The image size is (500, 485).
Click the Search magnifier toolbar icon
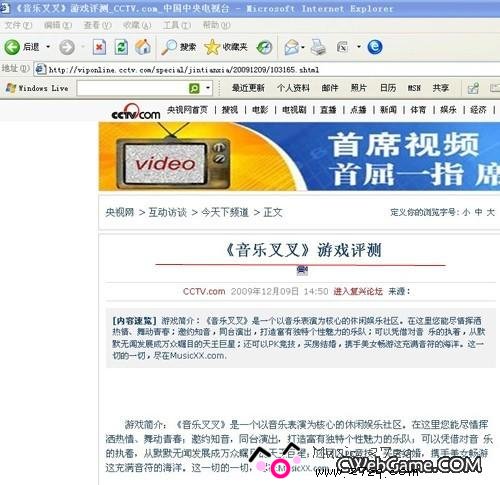pyautogui.click(x=169, y=47)
